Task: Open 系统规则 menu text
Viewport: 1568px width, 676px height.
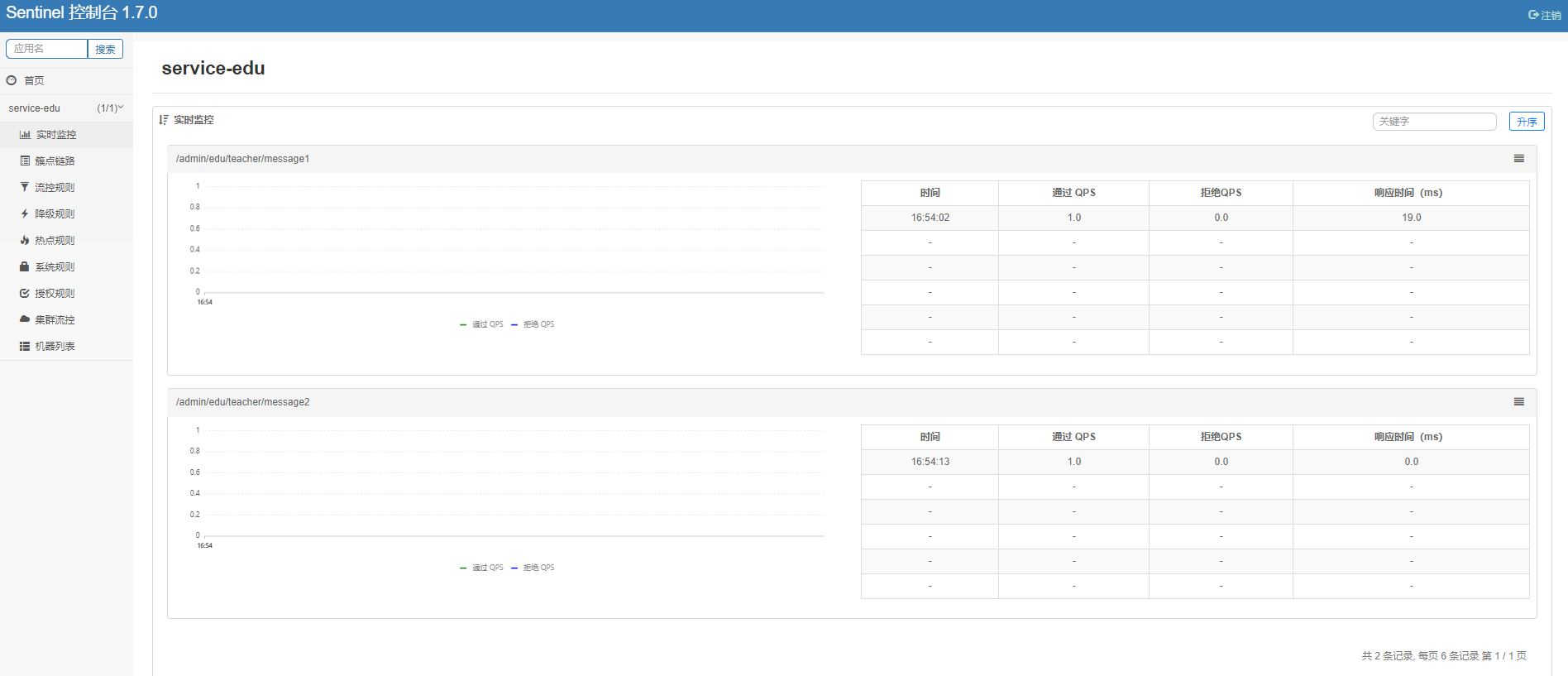Action: click(55, 266)
